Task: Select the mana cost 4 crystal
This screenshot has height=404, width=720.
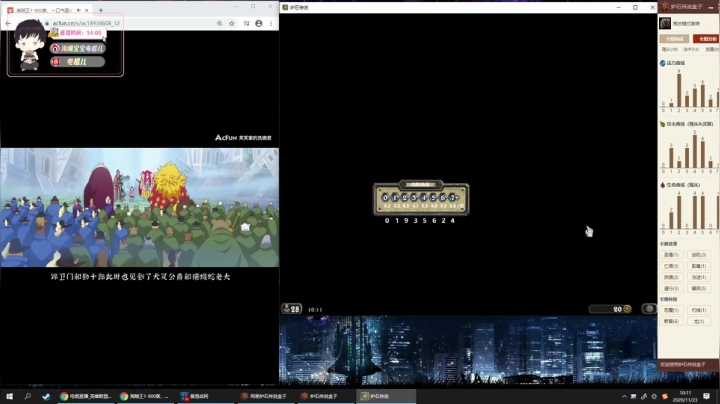Action: pos(424,197)
